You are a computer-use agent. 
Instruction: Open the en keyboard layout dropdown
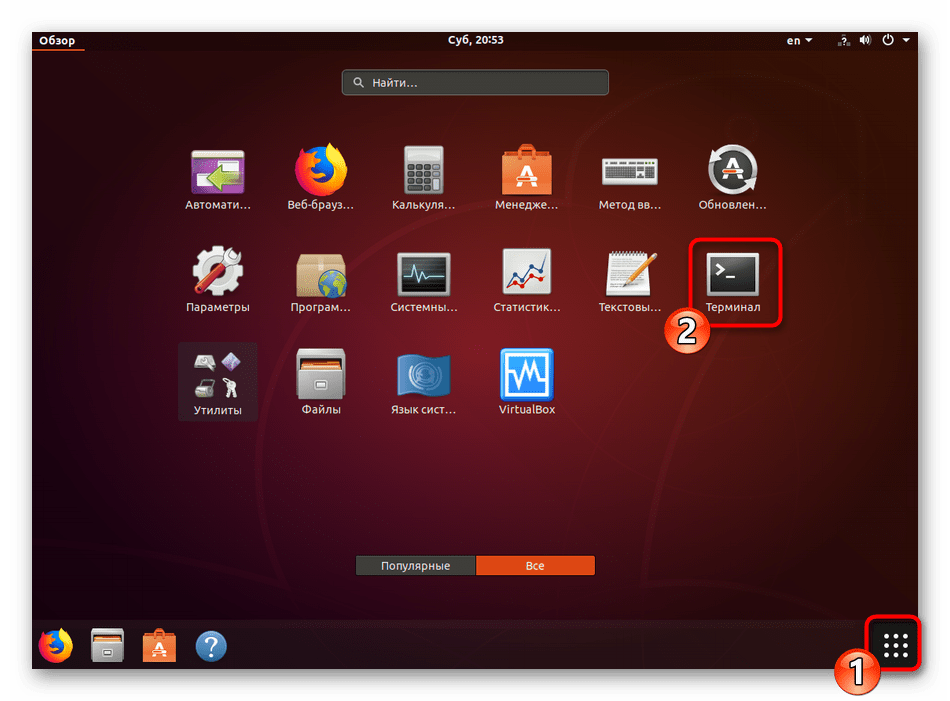(x=799, y=41)
